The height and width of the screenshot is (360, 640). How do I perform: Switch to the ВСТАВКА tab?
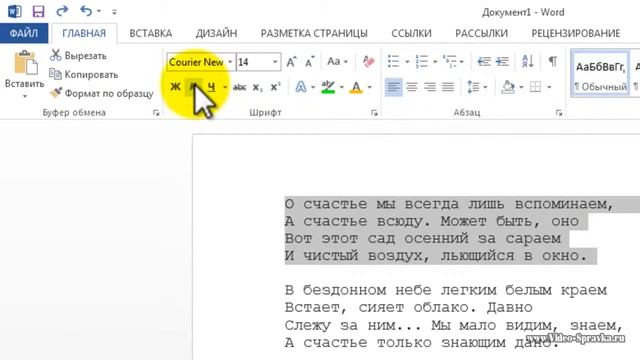151,33
